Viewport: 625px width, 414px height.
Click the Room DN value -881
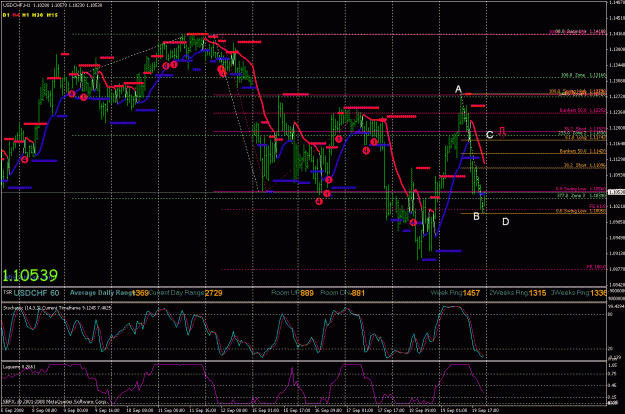[x=357, y=293]
